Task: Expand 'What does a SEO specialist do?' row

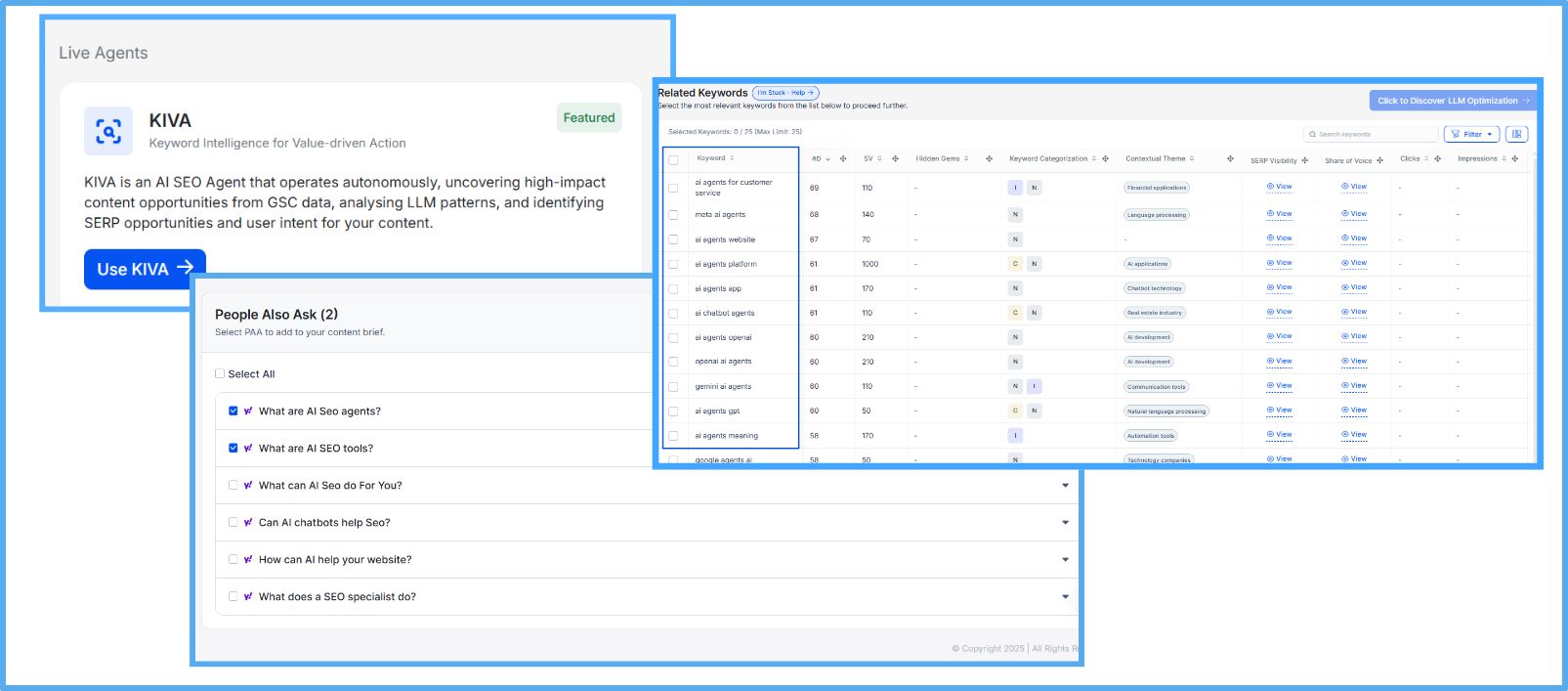Action: click(x=1066, y=597)
